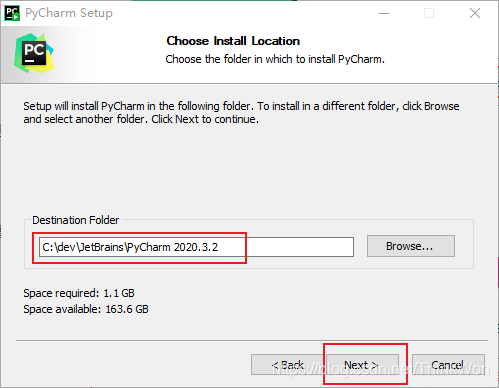Click the large PyCharm PC logo
The width and height of the screenshot is (499, 388).
click(34, 53)
